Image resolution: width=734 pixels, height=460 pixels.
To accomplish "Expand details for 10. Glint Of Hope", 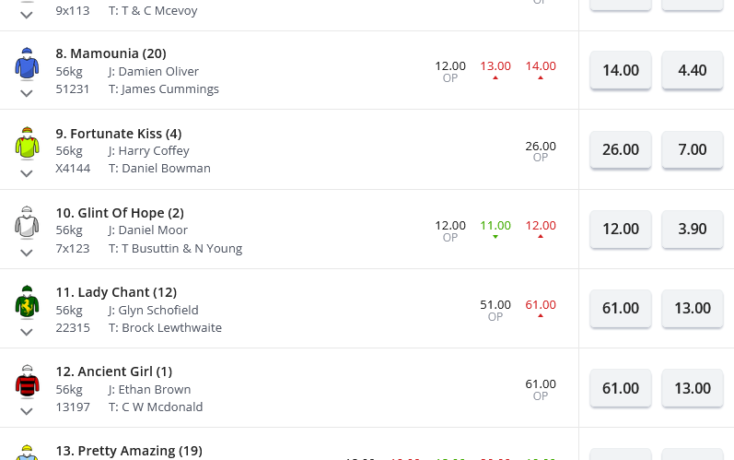I will tap(27, 253).
